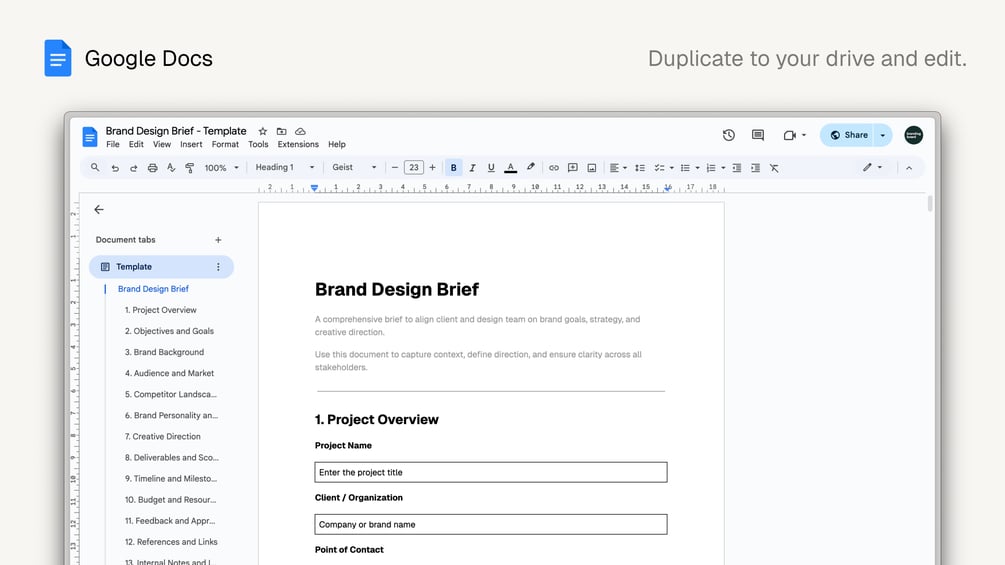Viewport: 1005px width, 565px height.
Task: Star the Brand Design Brief document
Action: click(x=262, y=131)
